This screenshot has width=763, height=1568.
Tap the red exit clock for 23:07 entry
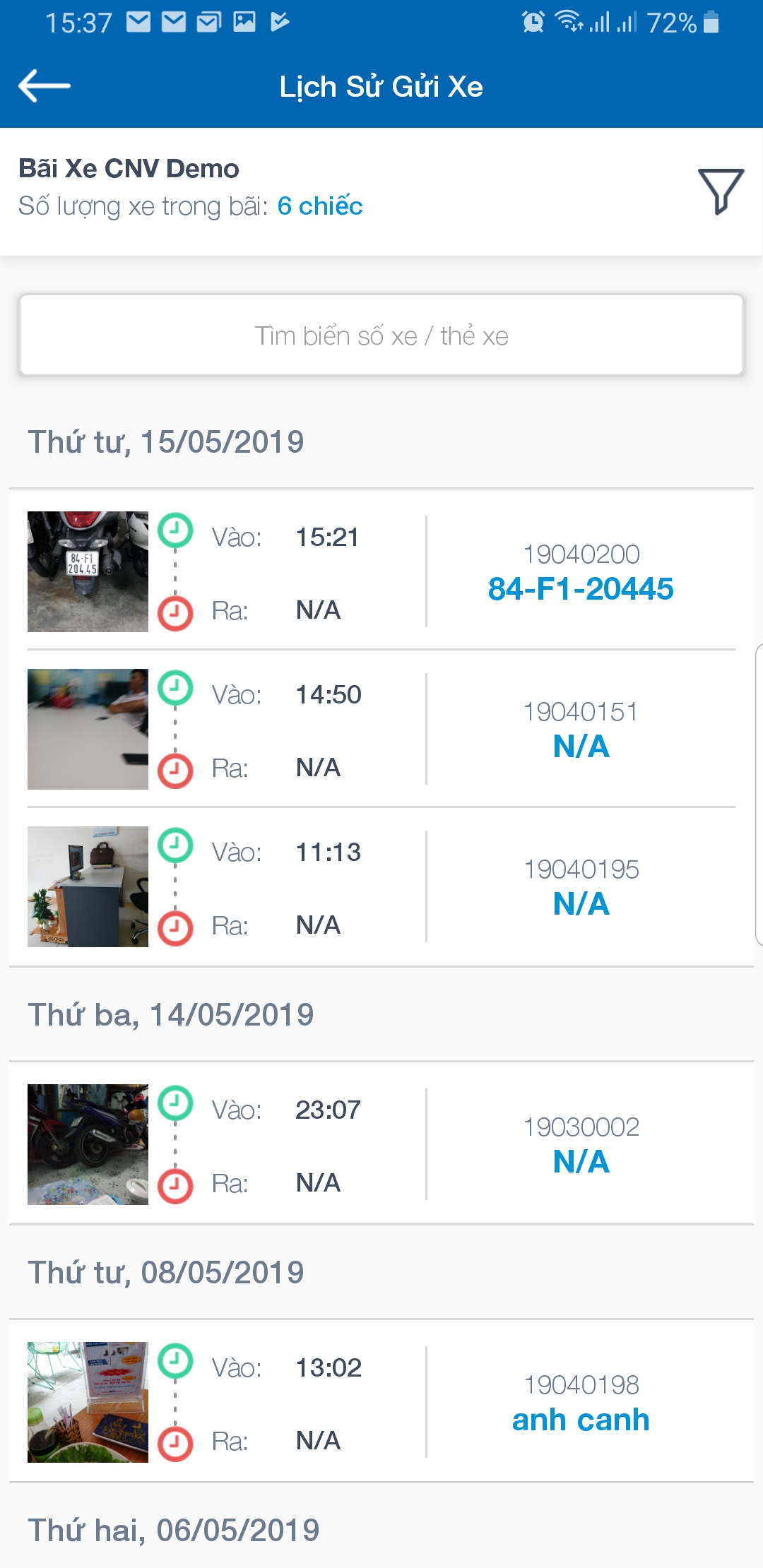pyautogui.click(x=175, y=1186)
